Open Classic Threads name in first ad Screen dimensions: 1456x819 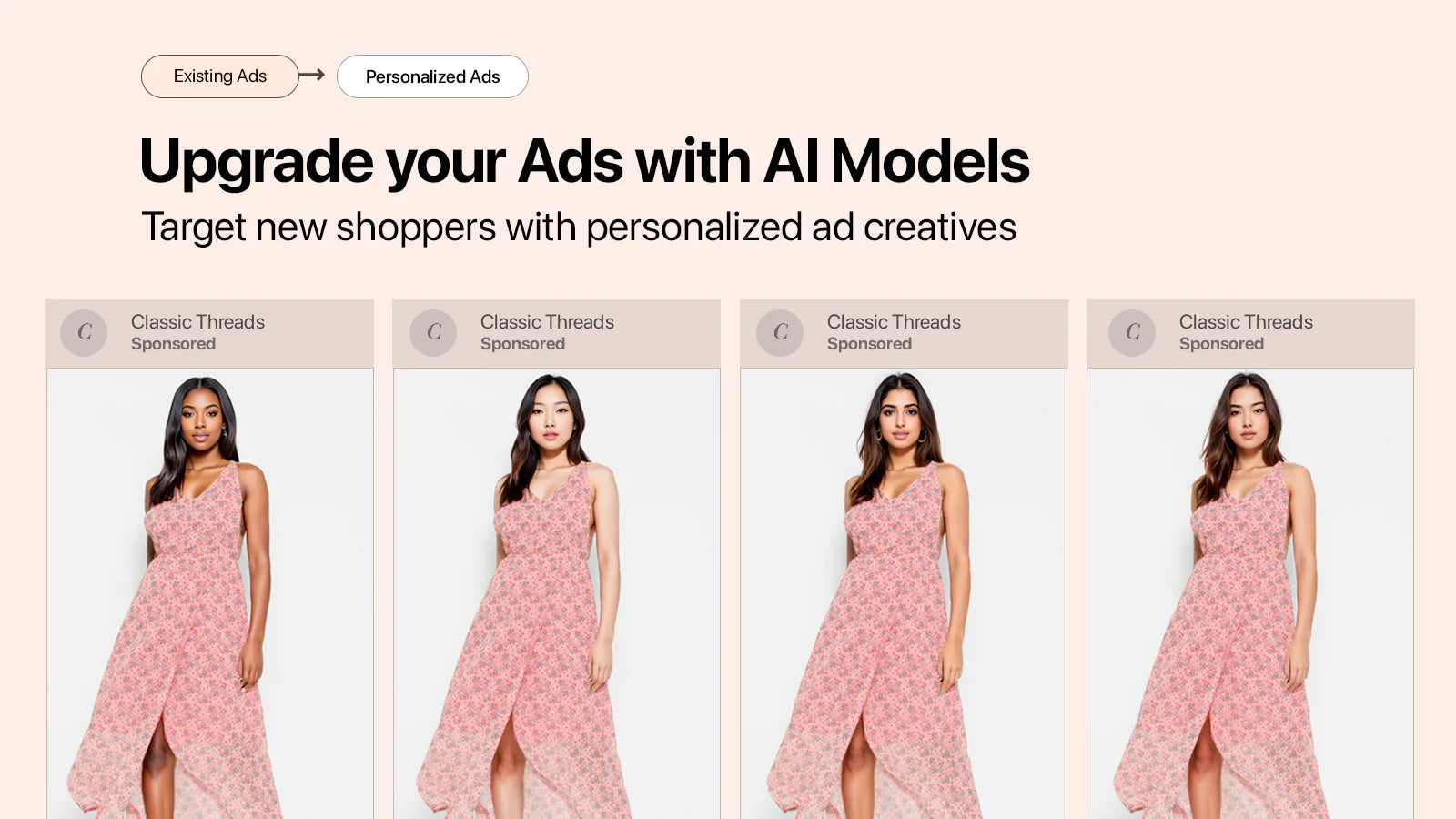click(197, 322)
